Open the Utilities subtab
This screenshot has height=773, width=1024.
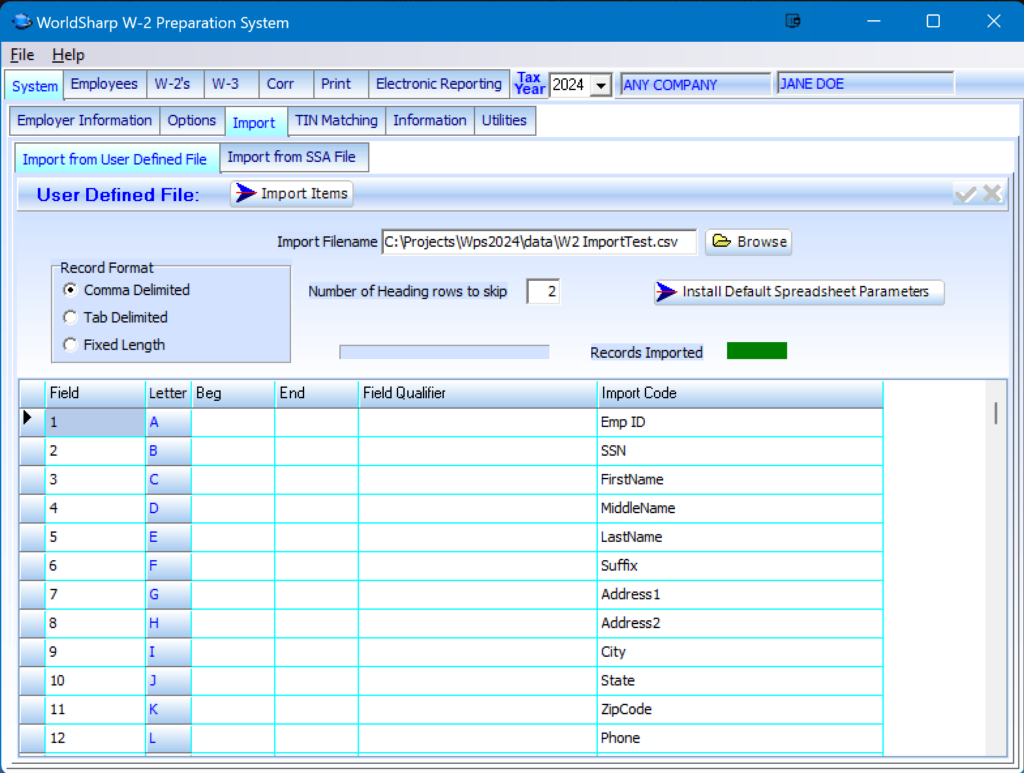click(504, 121)
